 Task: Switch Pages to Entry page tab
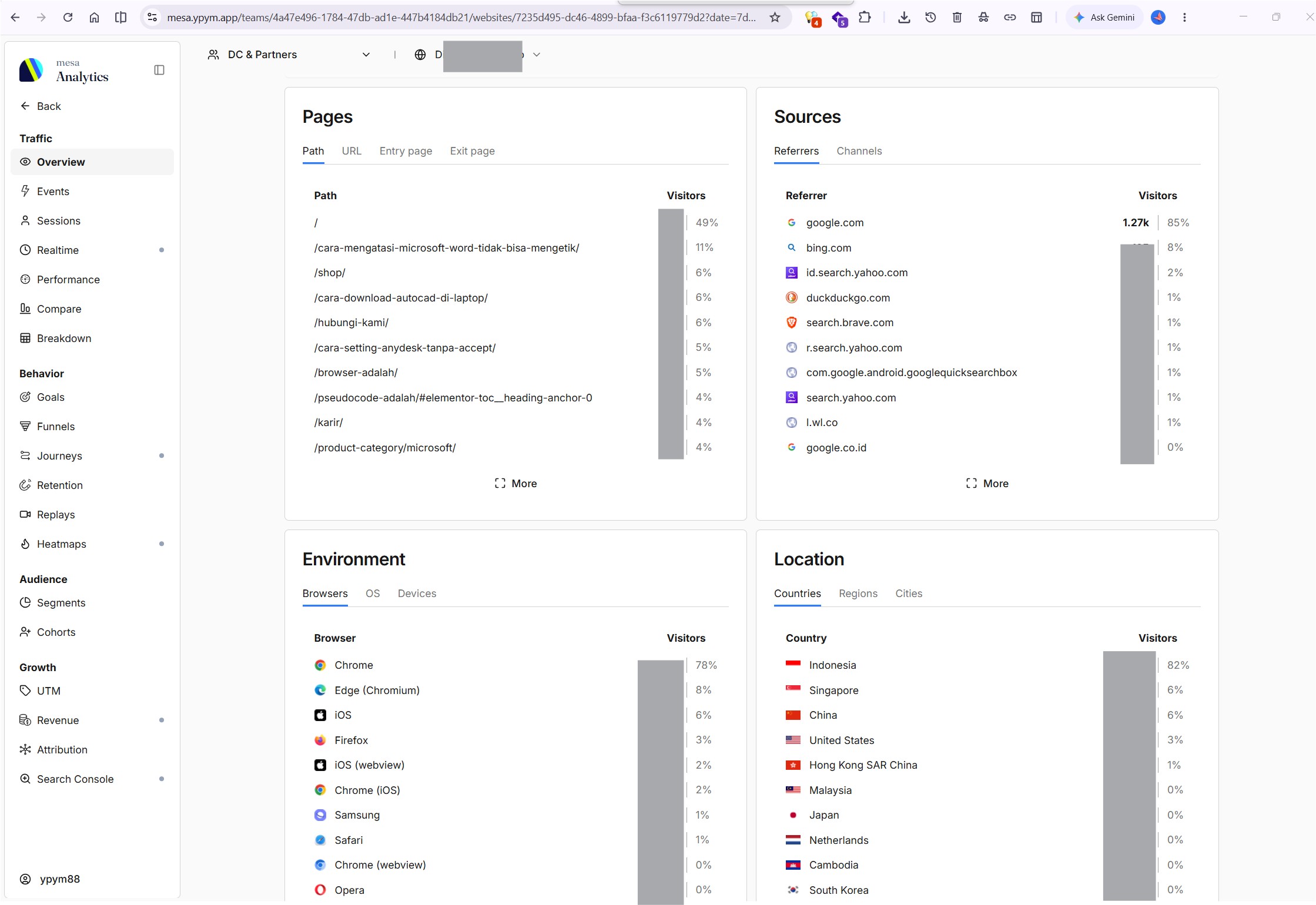click(x=406, y=151)
